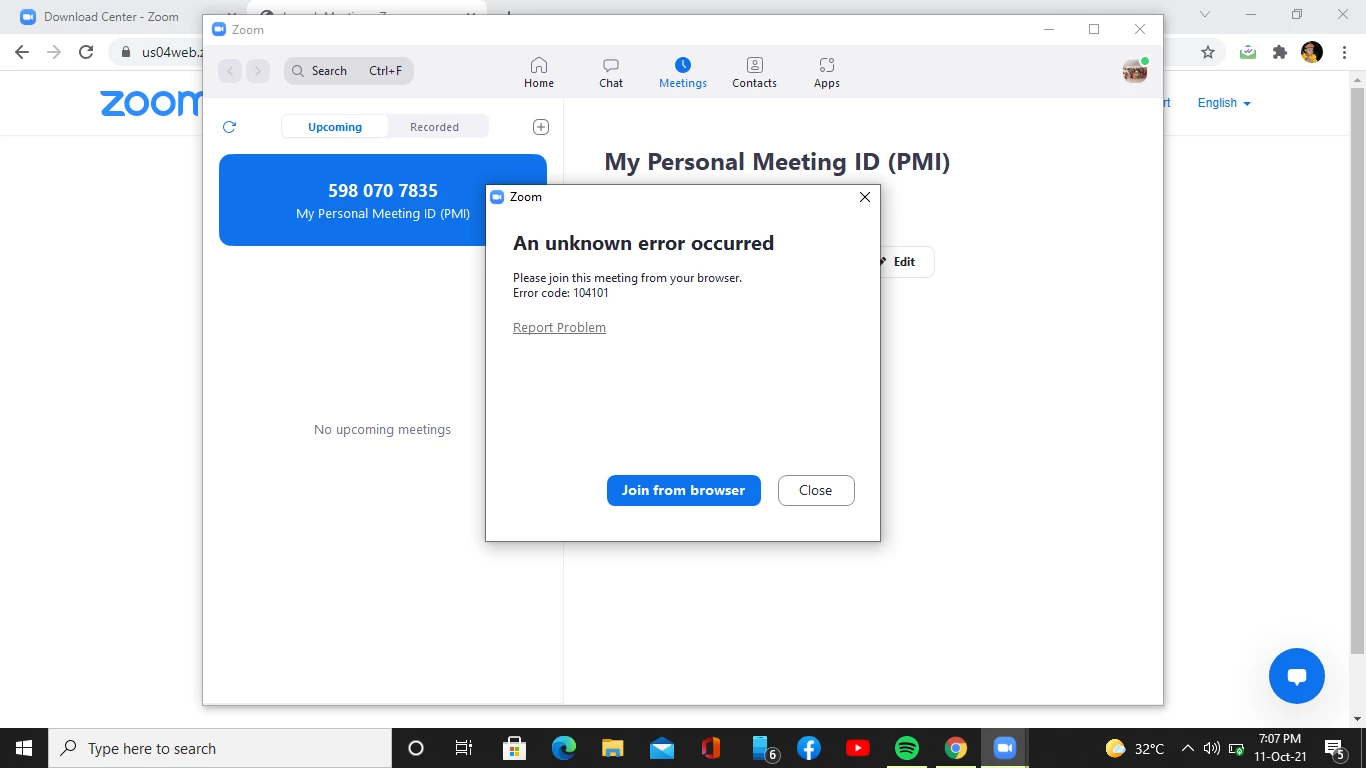Bookmark this page with the star icon
The height and width of the screenshot is (768, 1366).
tap(1208, 52)
